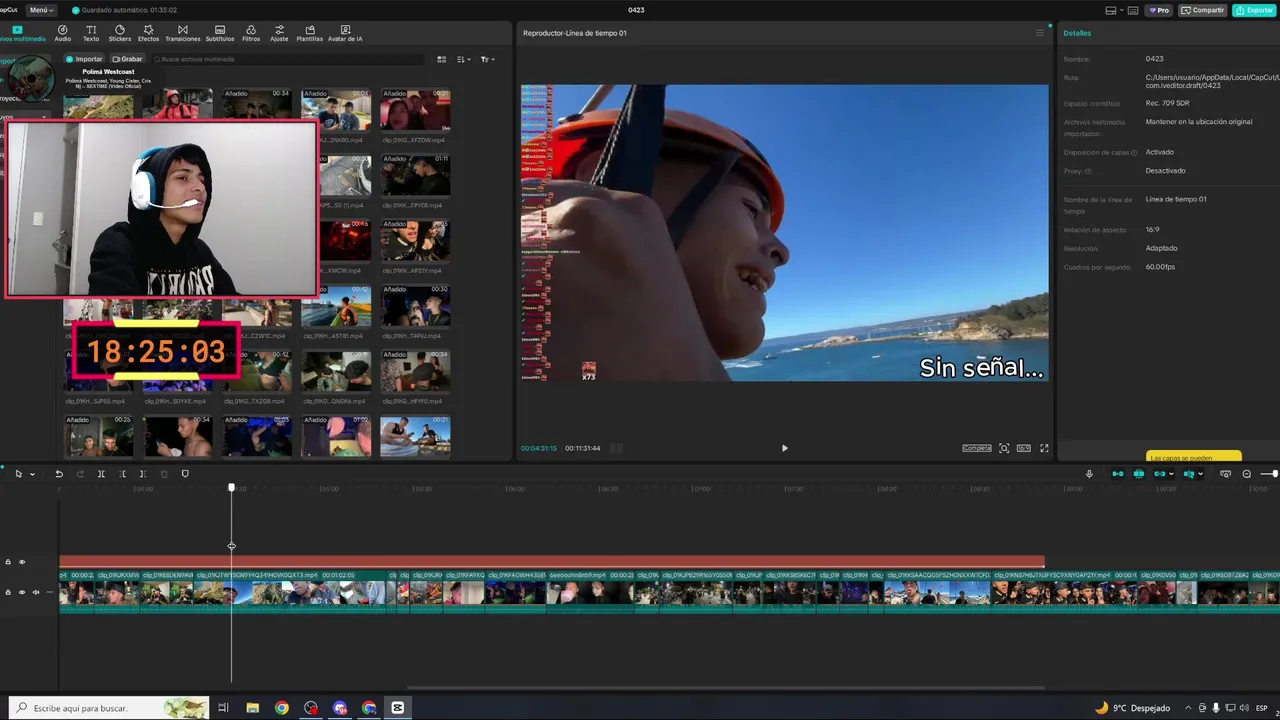Show hidden system tray icons
The image size is (1280, 720).
[x=1188, y=708]
